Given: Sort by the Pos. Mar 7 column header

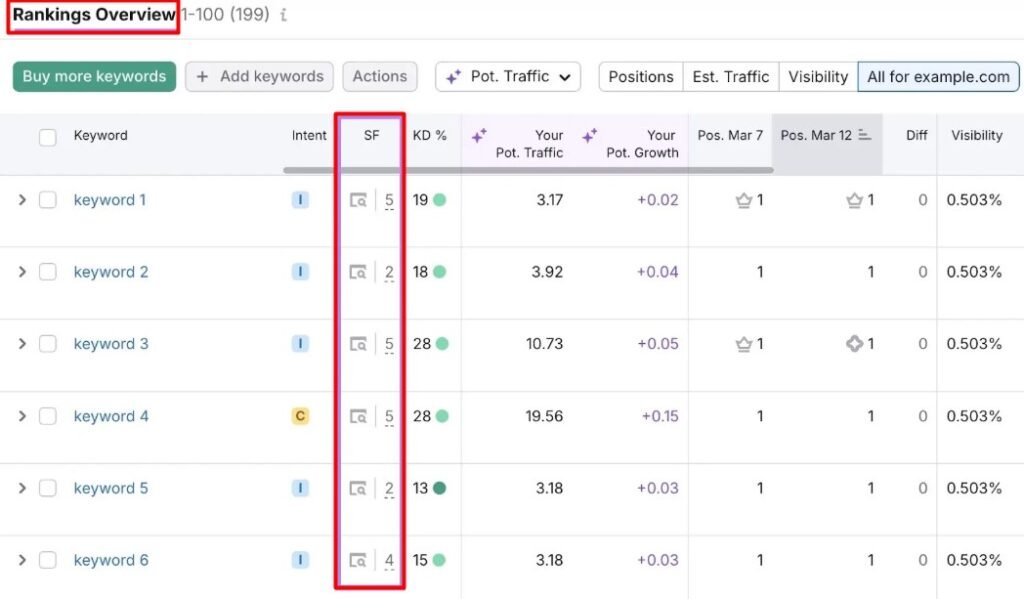Looking at the screenshot, I should tap(730, 135).
